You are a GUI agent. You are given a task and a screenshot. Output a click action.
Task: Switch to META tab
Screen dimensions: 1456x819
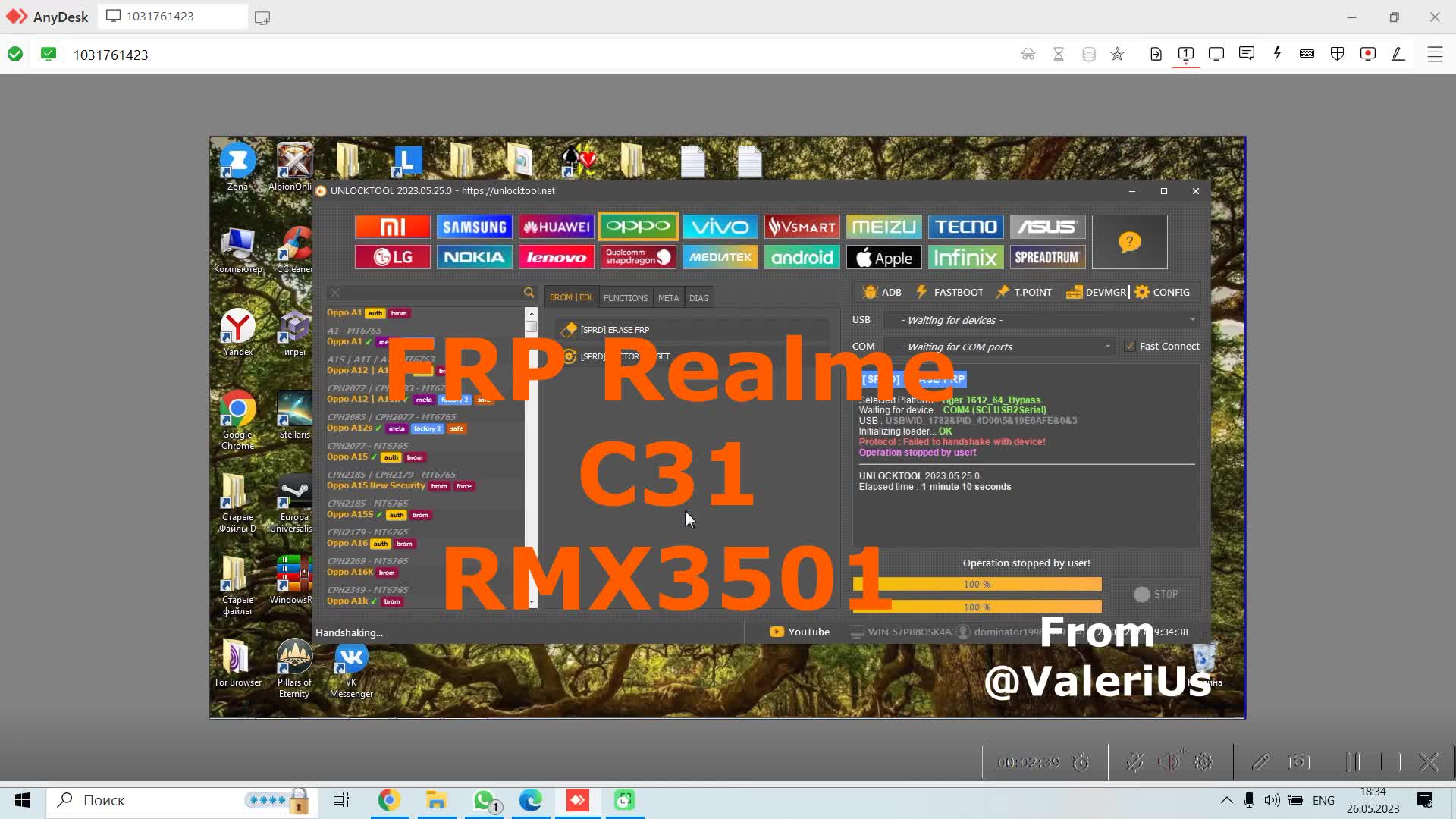point(668,297)
